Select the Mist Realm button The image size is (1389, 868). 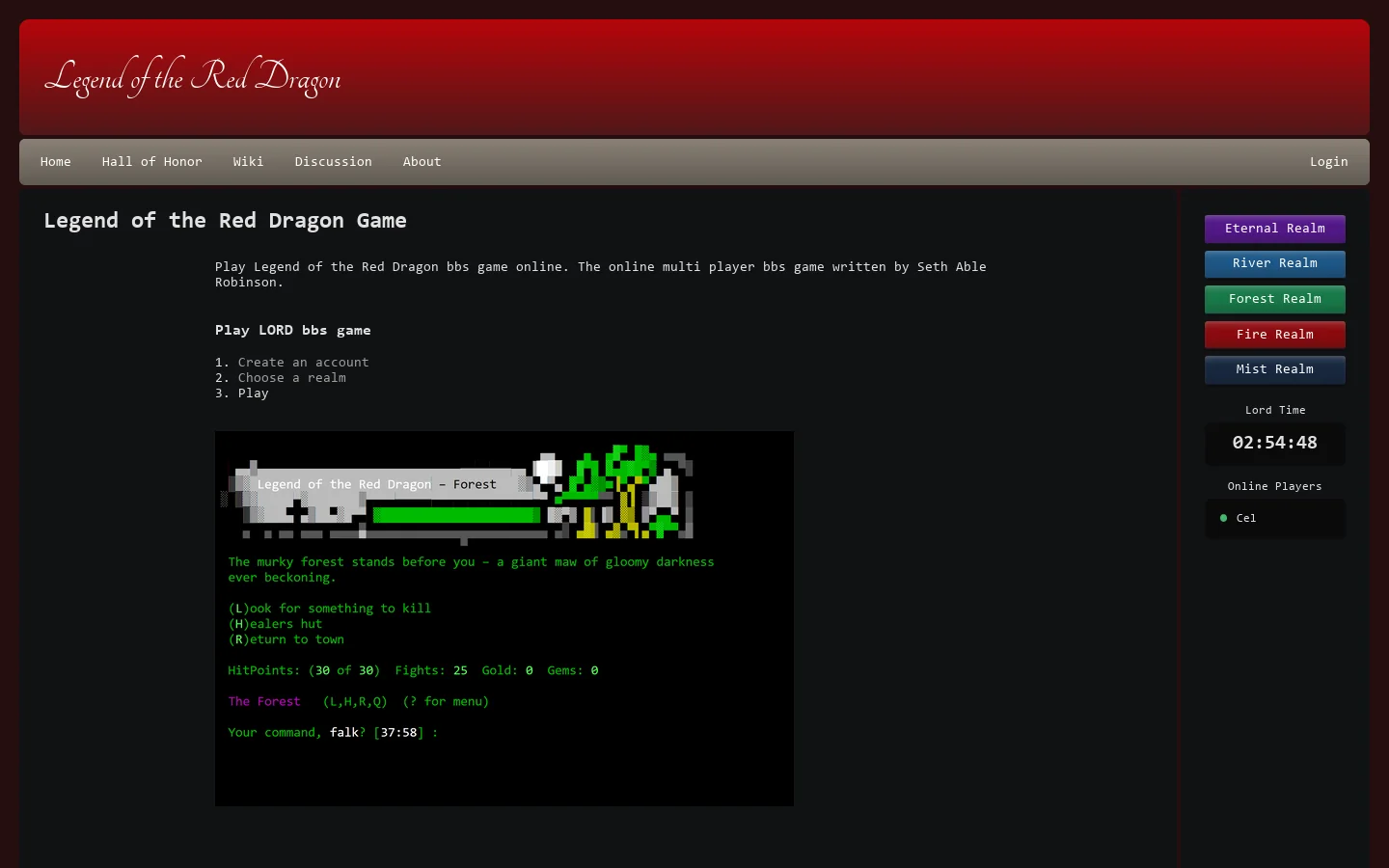coord(1275,369)
